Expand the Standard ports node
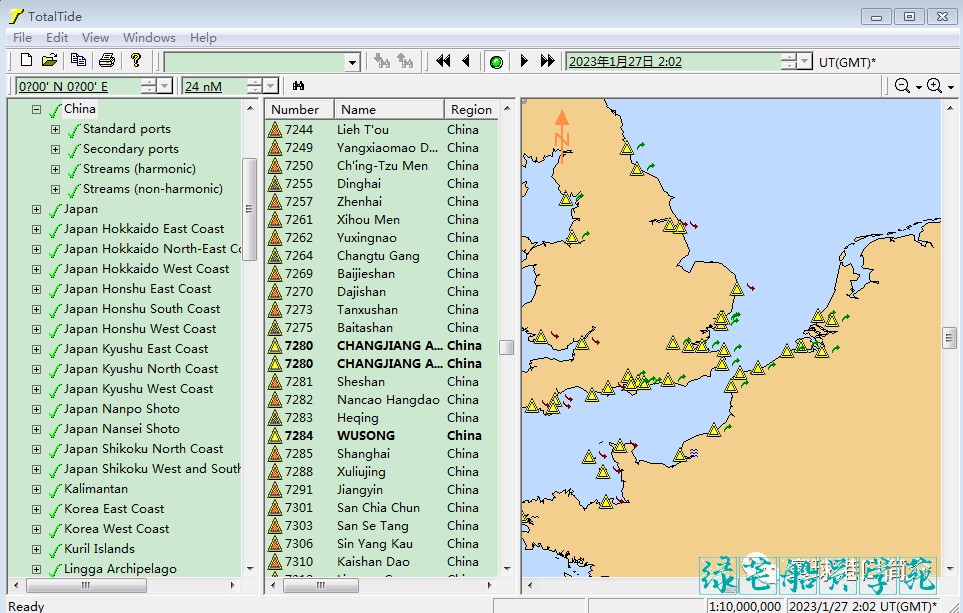 (x=55, y=130)
